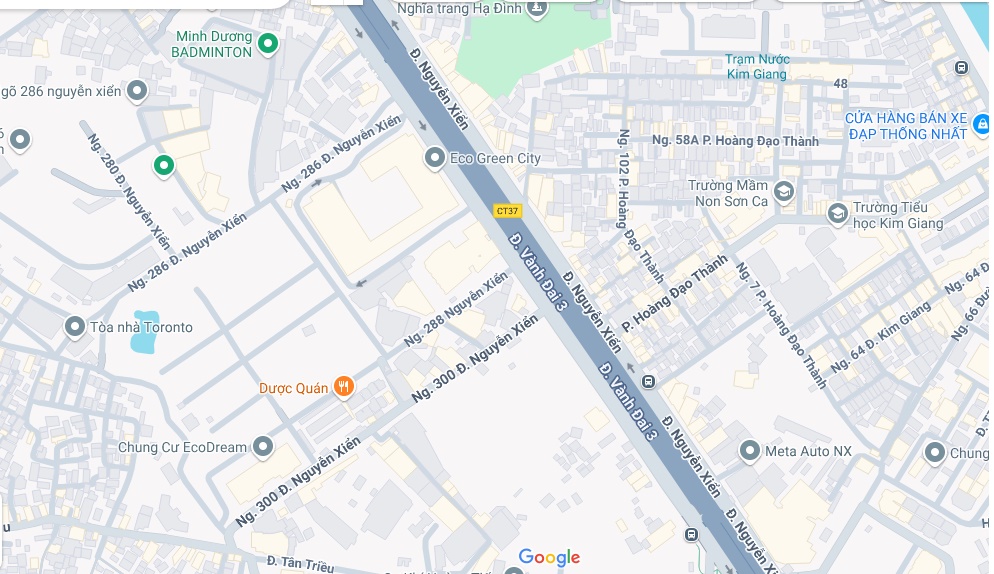Screen dimensions: 994x574
Task: Click the bus stop icon near P. Hoàng Đạo Thành
Action: (x=648, y=382)
